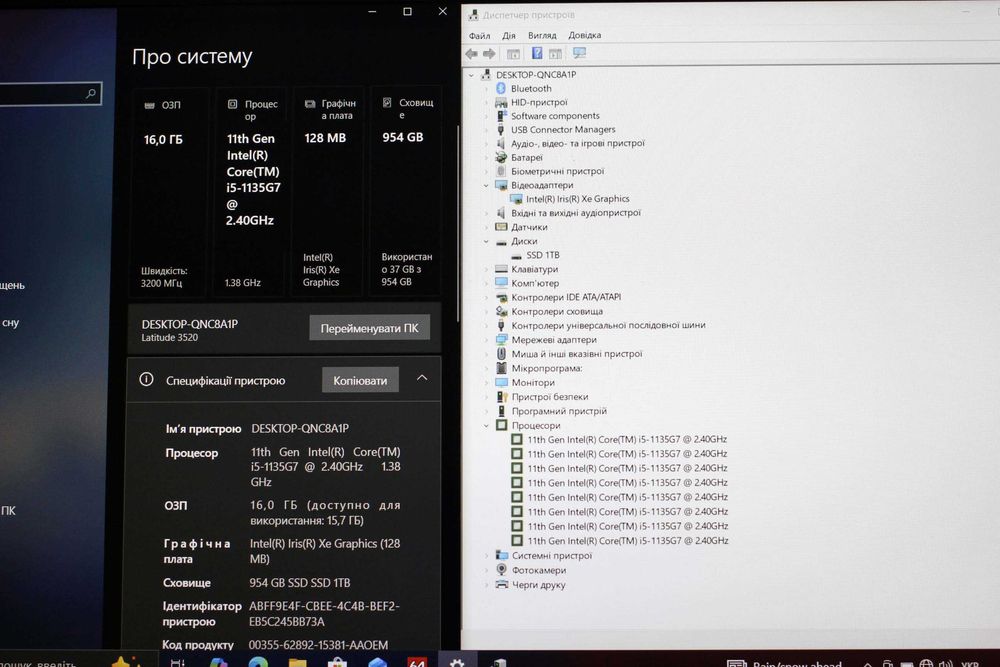
Task: Click the Датчики sensors icon
Action: [501, 226]
